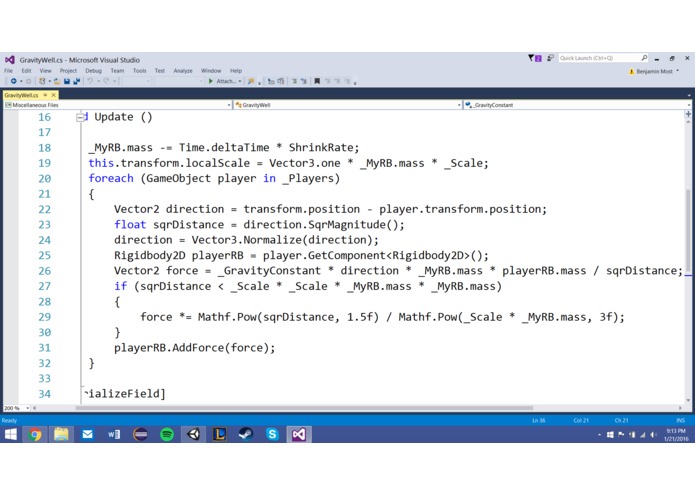Open the Edit menu

(x=26, y=70)
